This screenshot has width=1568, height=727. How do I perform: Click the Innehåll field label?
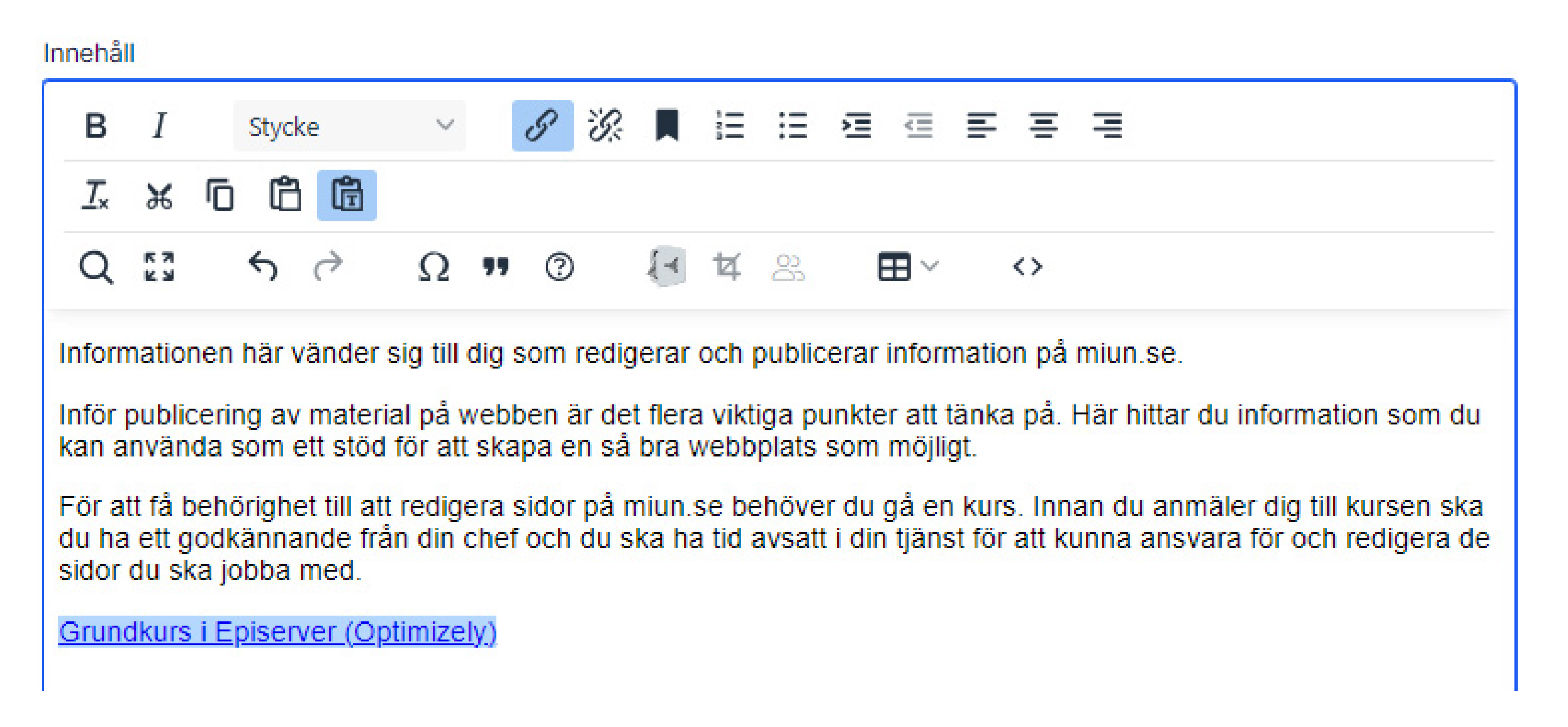pyautogui.click(x=89, y=54)
